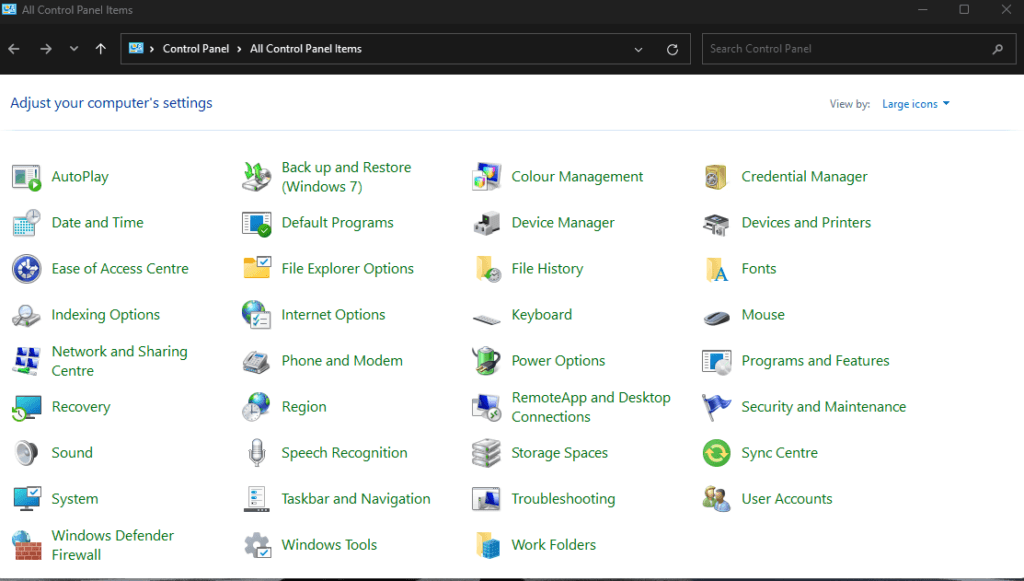Open the Storage Spaces icon
Image resolution: width=1024 pixels, height=581 pixels.
486,453
